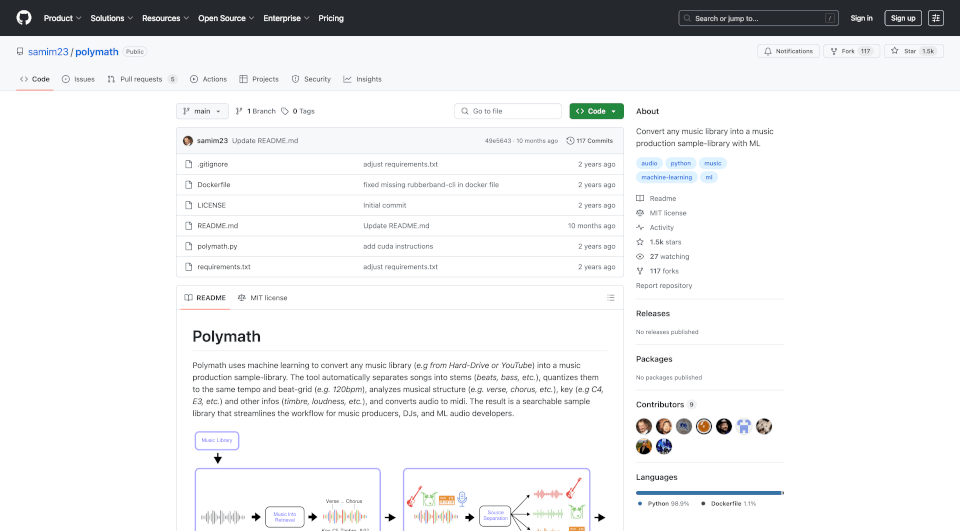This screenshot has width=960, height=531.
Task: Expand the Open Source menu
Action: (x=226, y=18)
